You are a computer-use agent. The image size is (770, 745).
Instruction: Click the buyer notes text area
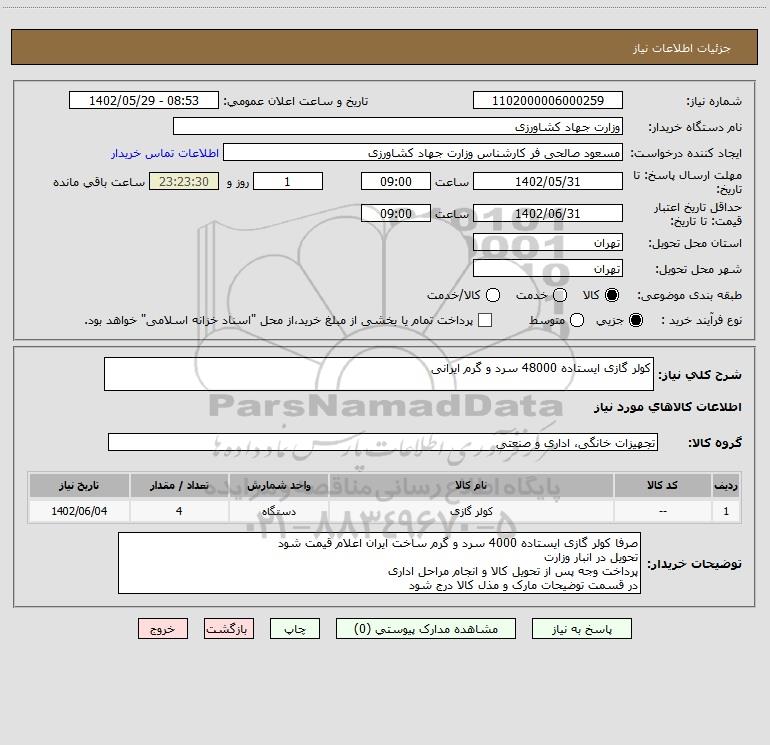(x=379, y=563)
